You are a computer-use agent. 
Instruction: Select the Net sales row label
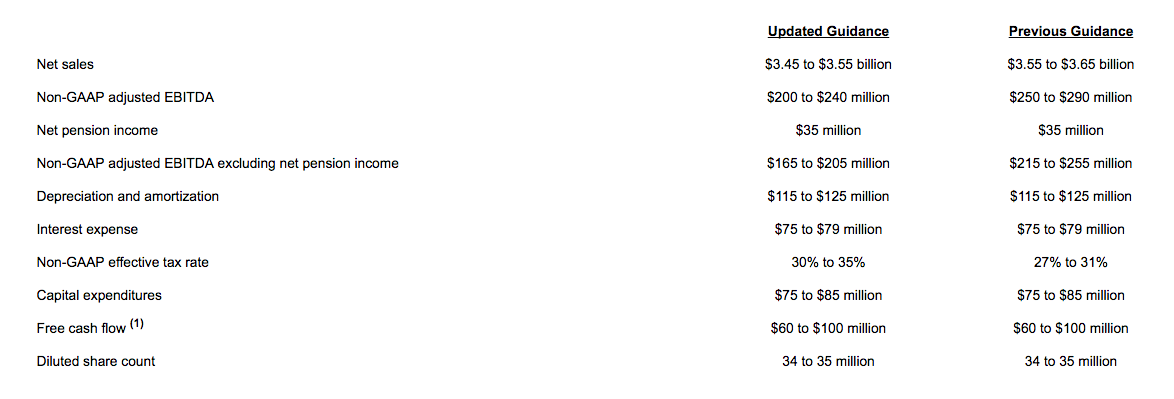point(65,64)
